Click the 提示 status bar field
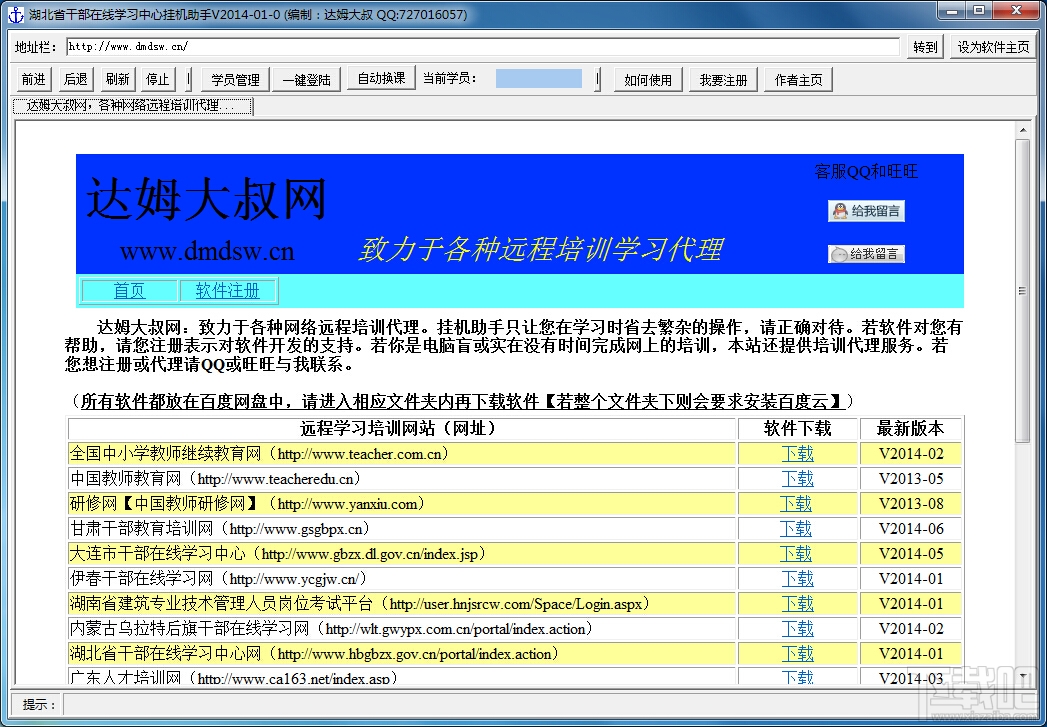The height and width of the screenshot is (727, 1047). 549,704
